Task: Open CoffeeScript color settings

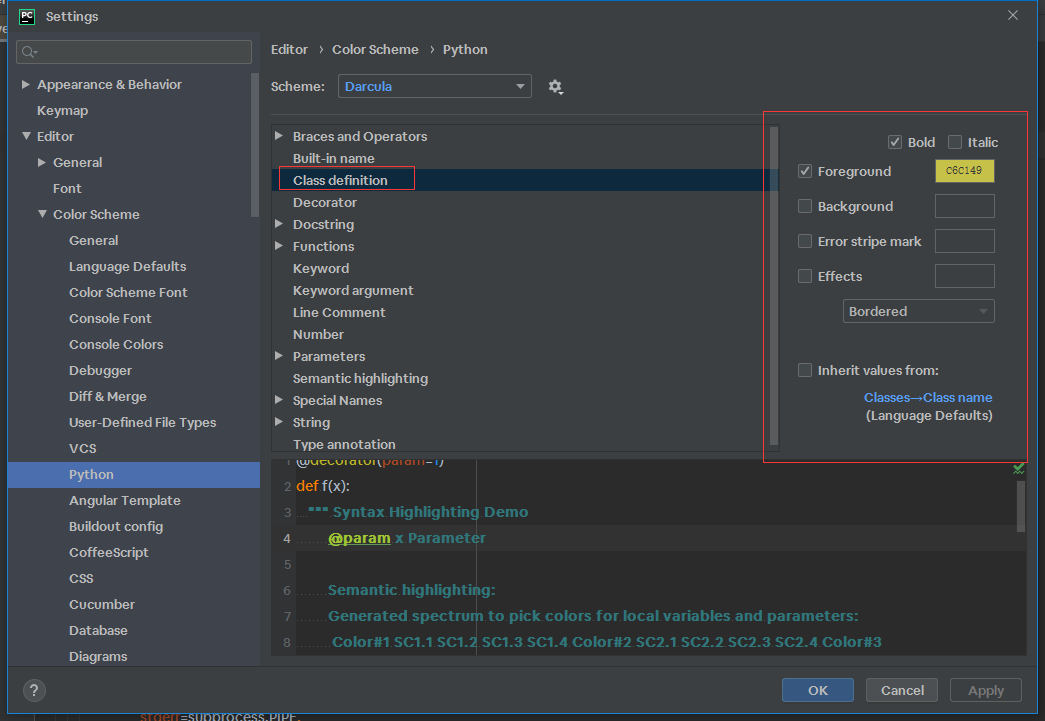Action: [x=109, y=552]
